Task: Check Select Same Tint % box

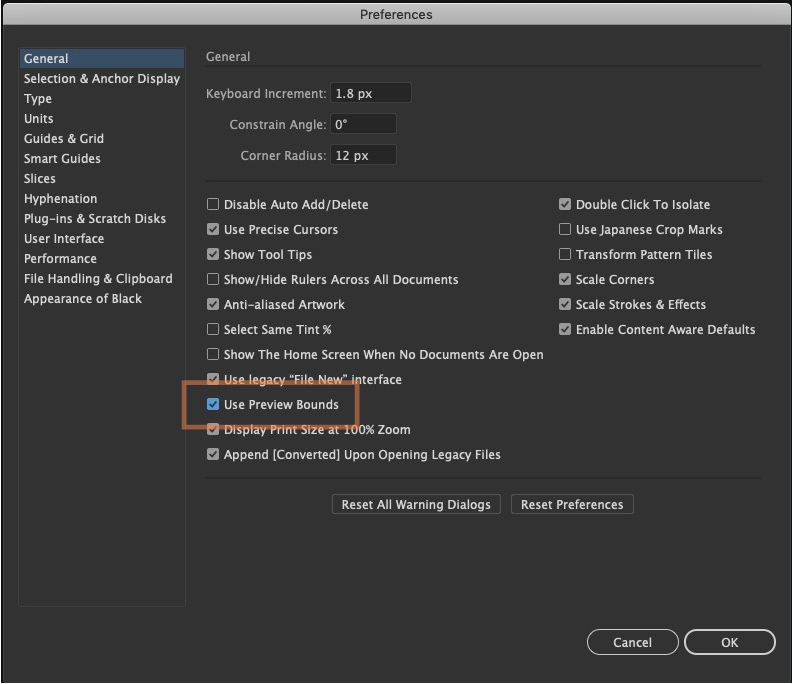Action: click(x=213, y=329)
